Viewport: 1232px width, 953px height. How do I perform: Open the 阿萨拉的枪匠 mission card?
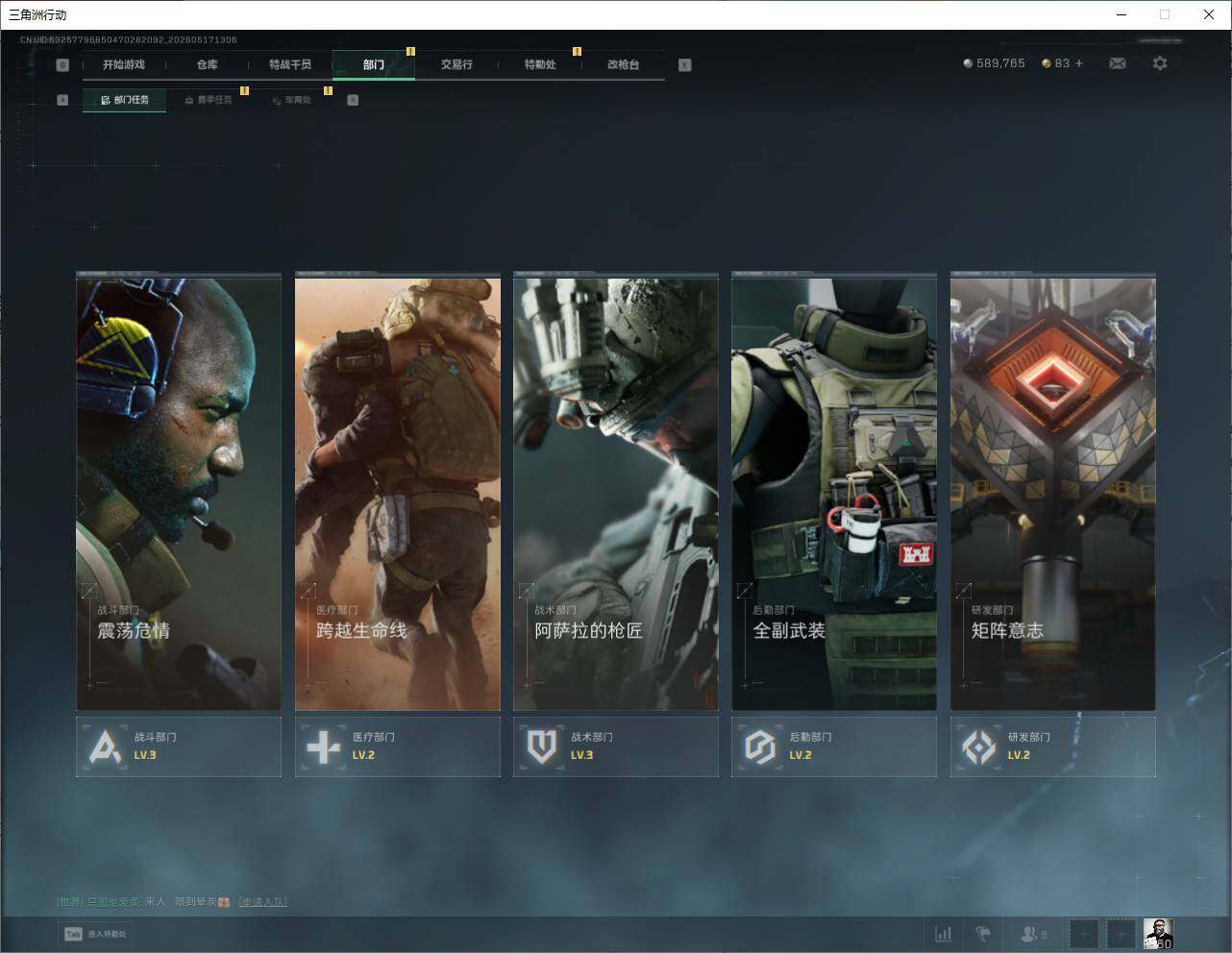coord(616,492)
